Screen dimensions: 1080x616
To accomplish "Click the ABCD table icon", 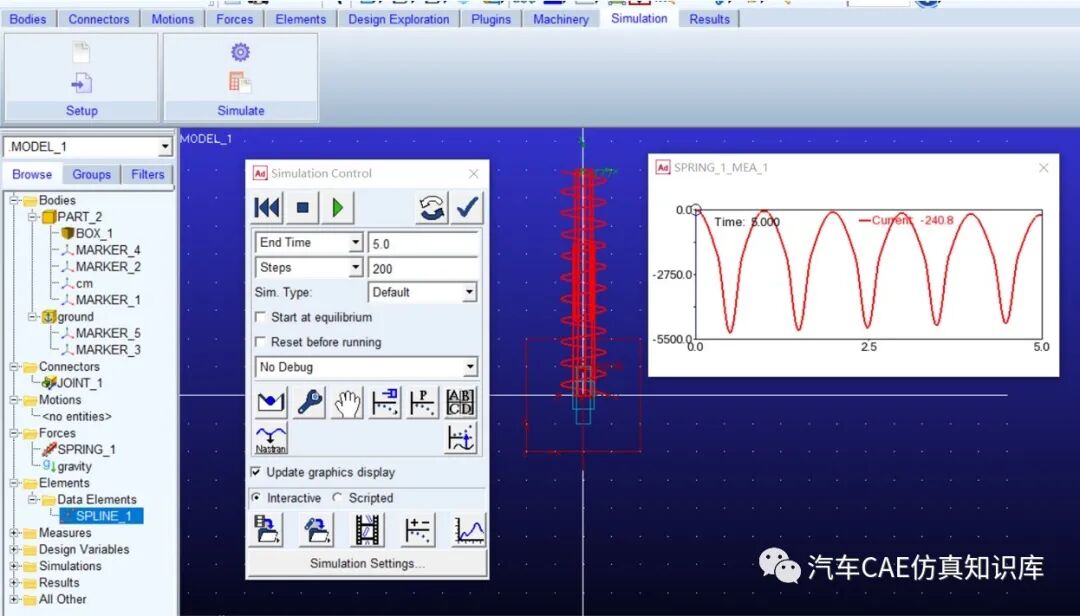I will click(x=460, y=402).
